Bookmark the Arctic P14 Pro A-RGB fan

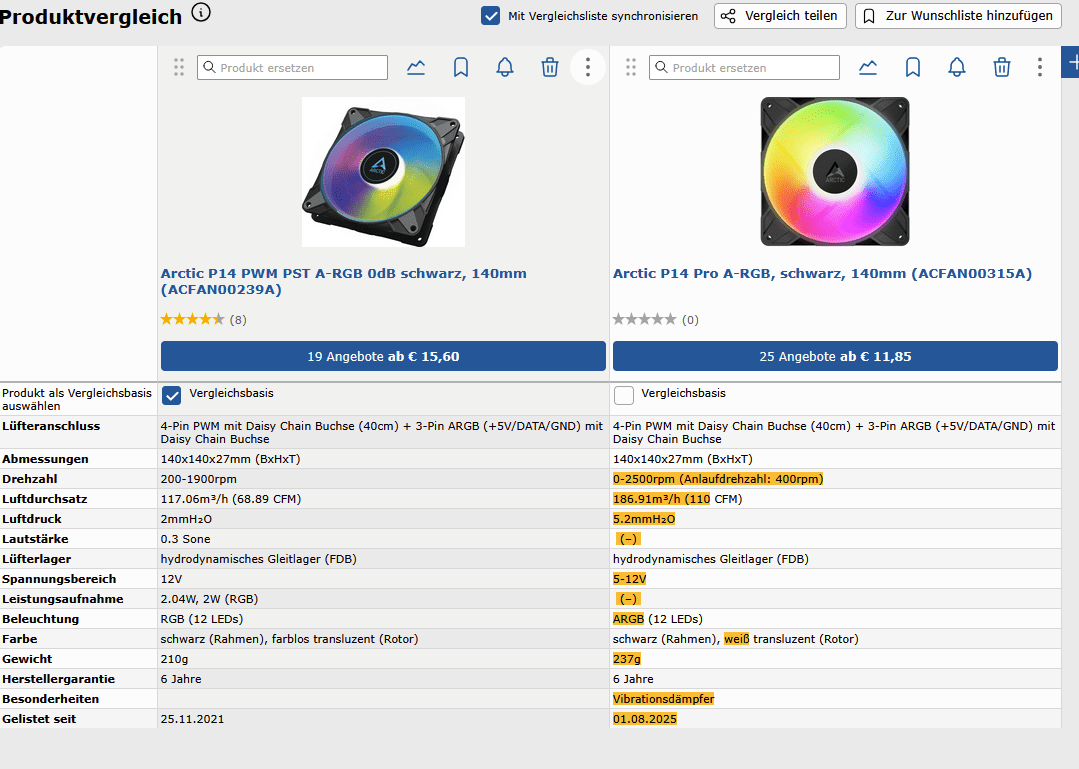[912, 67]
